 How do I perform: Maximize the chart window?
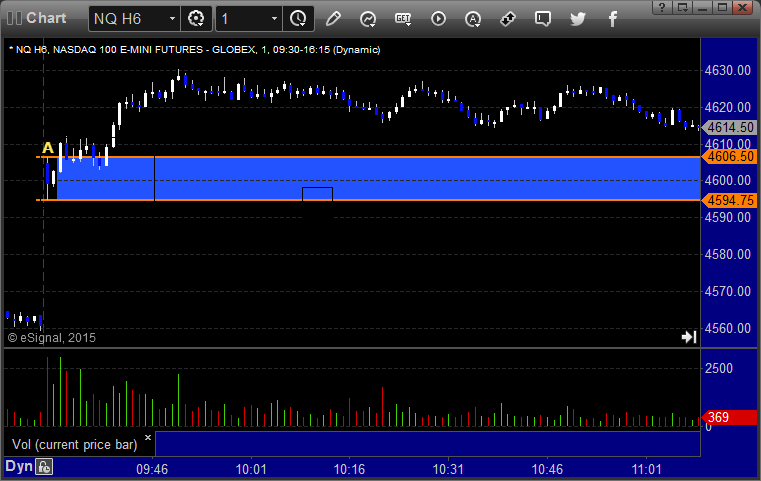[723, 7]
